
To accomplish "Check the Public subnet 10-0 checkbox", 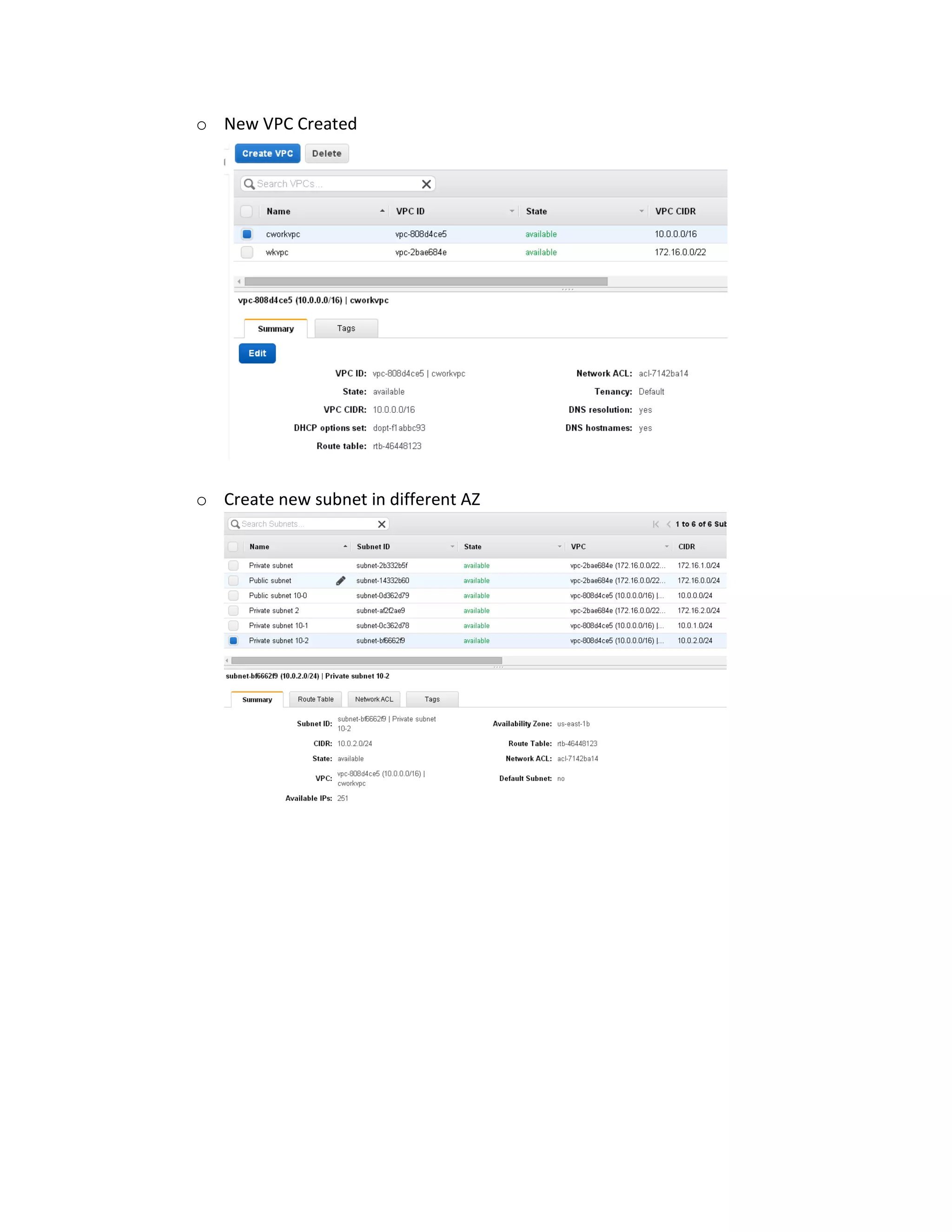I will click(x=233, y=596).
